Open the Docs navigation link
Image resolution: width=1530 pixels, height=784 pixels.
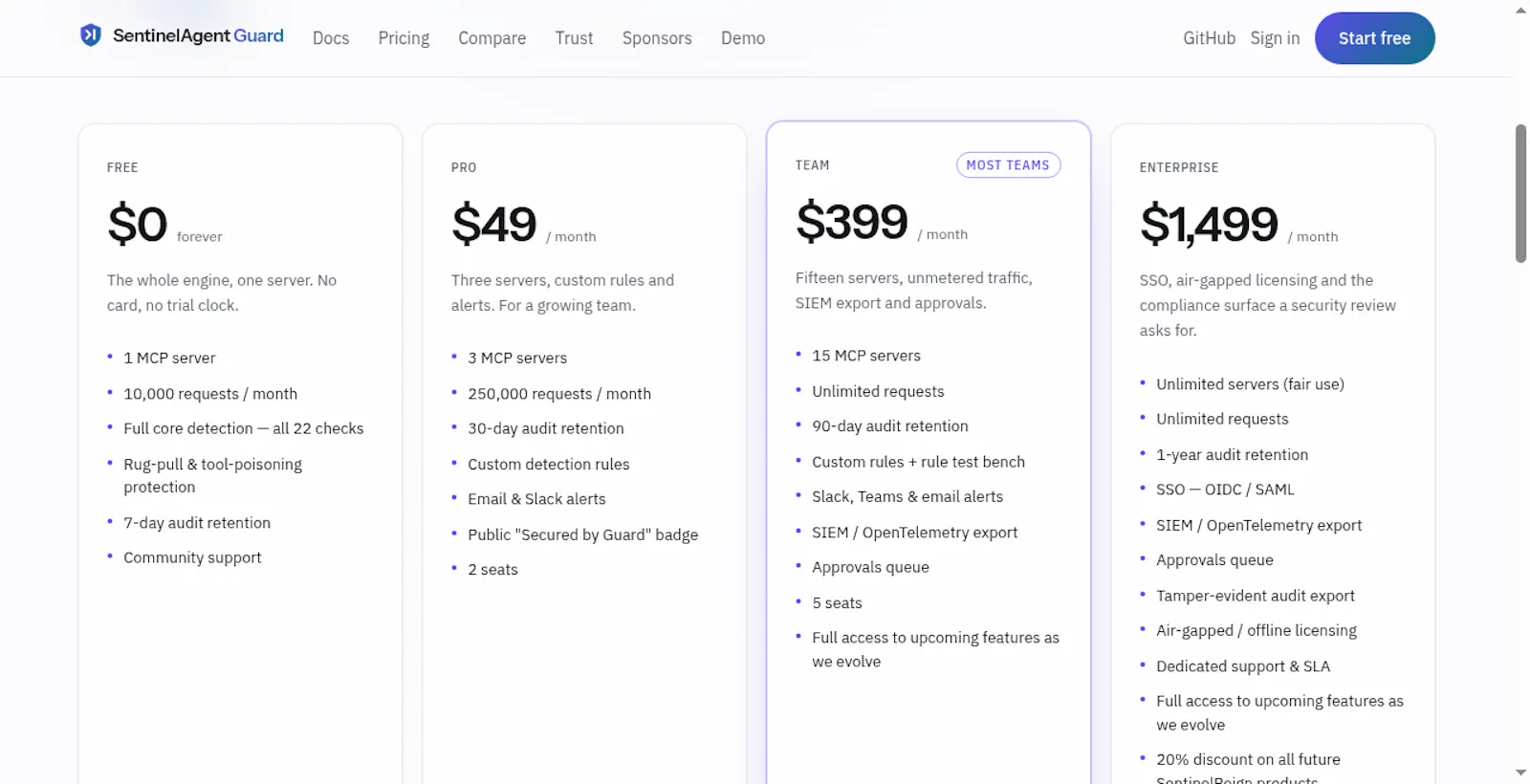331,38
